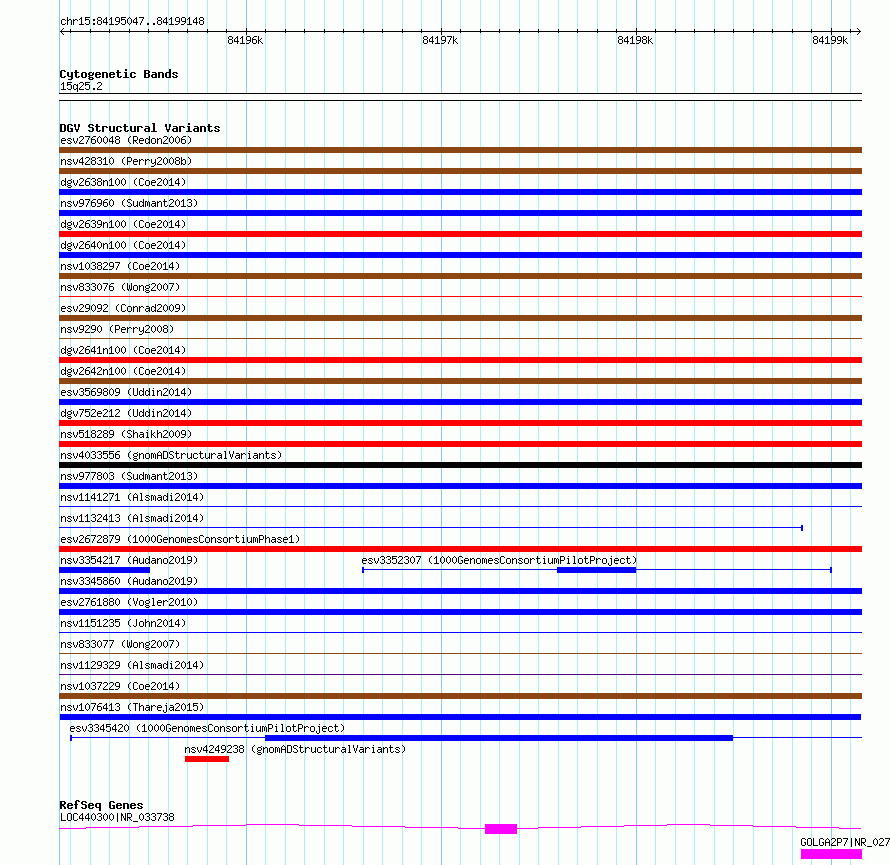Click the 84198k ruler position
This screenshot has height=865, width=890.
coord(635,40)
